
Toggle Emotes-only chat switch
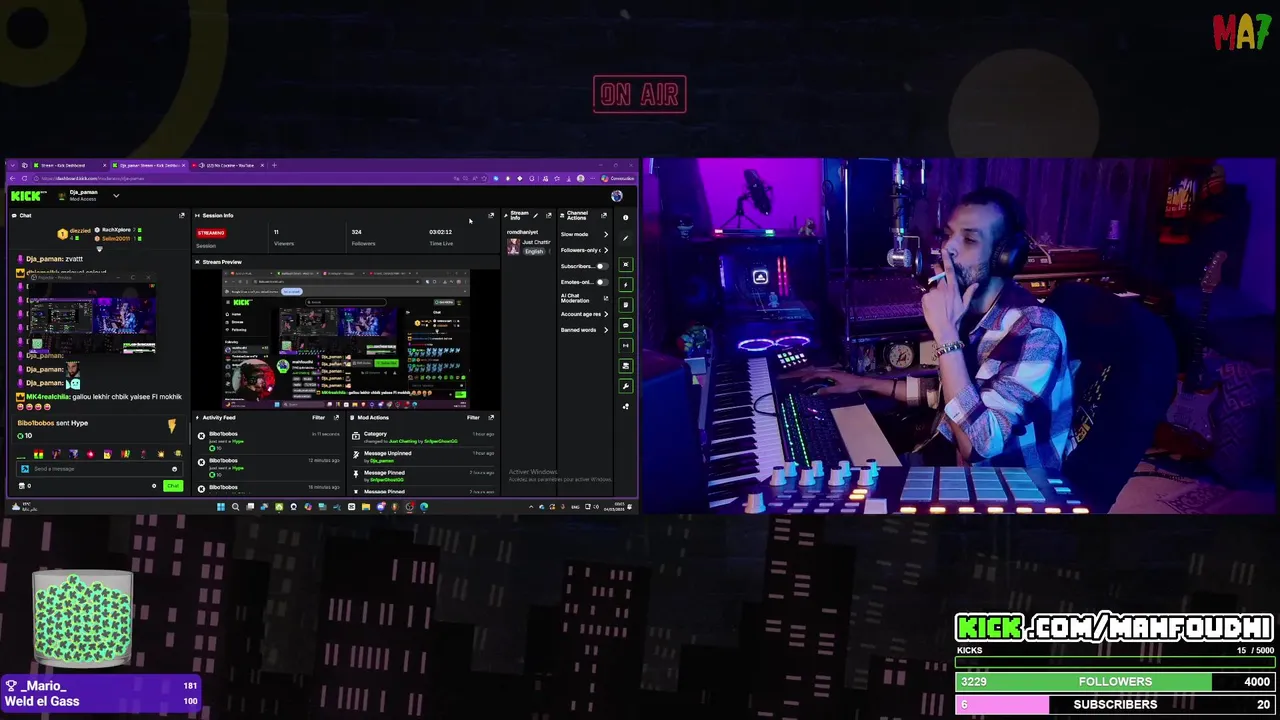tap(602, 282)
